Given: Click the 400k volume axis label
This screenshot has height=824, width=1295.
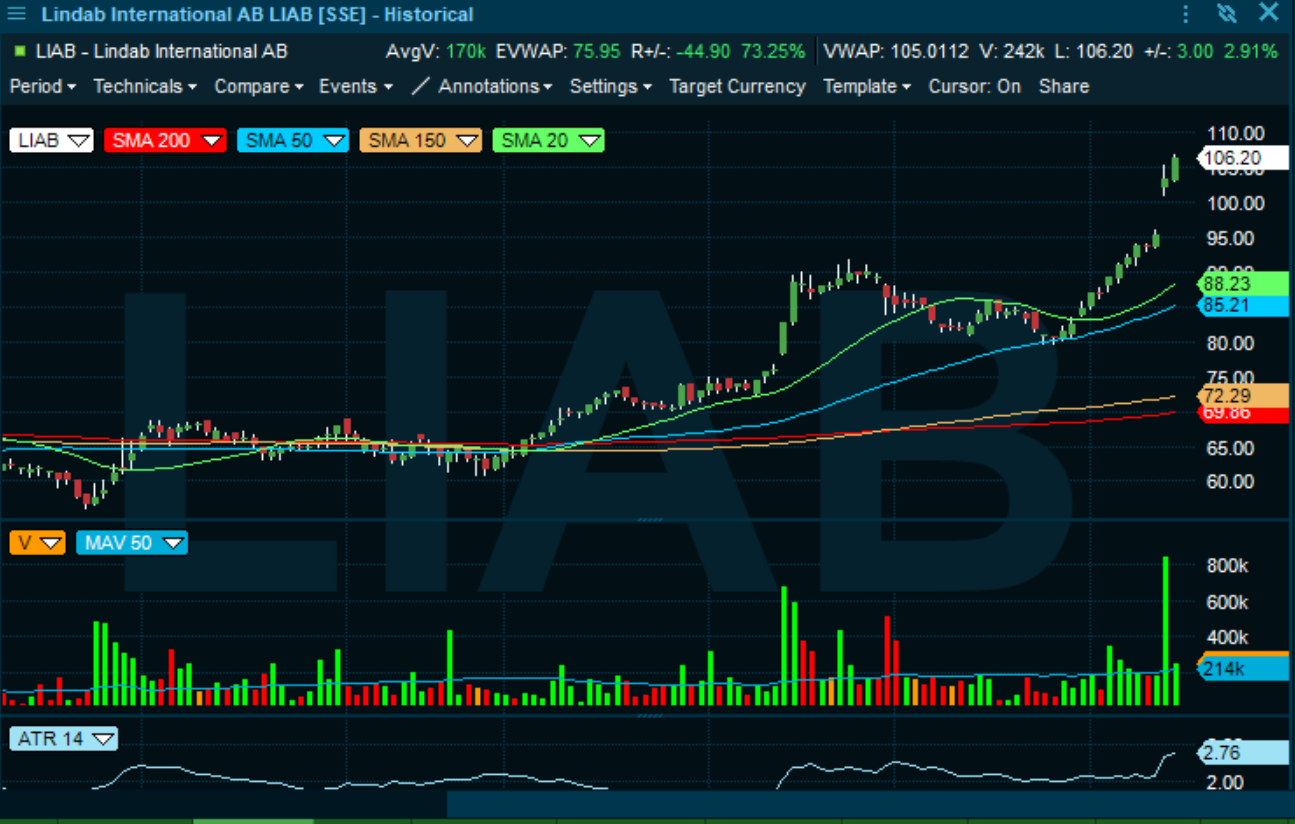Looking at the screenshot, I should coord(1227,638).
